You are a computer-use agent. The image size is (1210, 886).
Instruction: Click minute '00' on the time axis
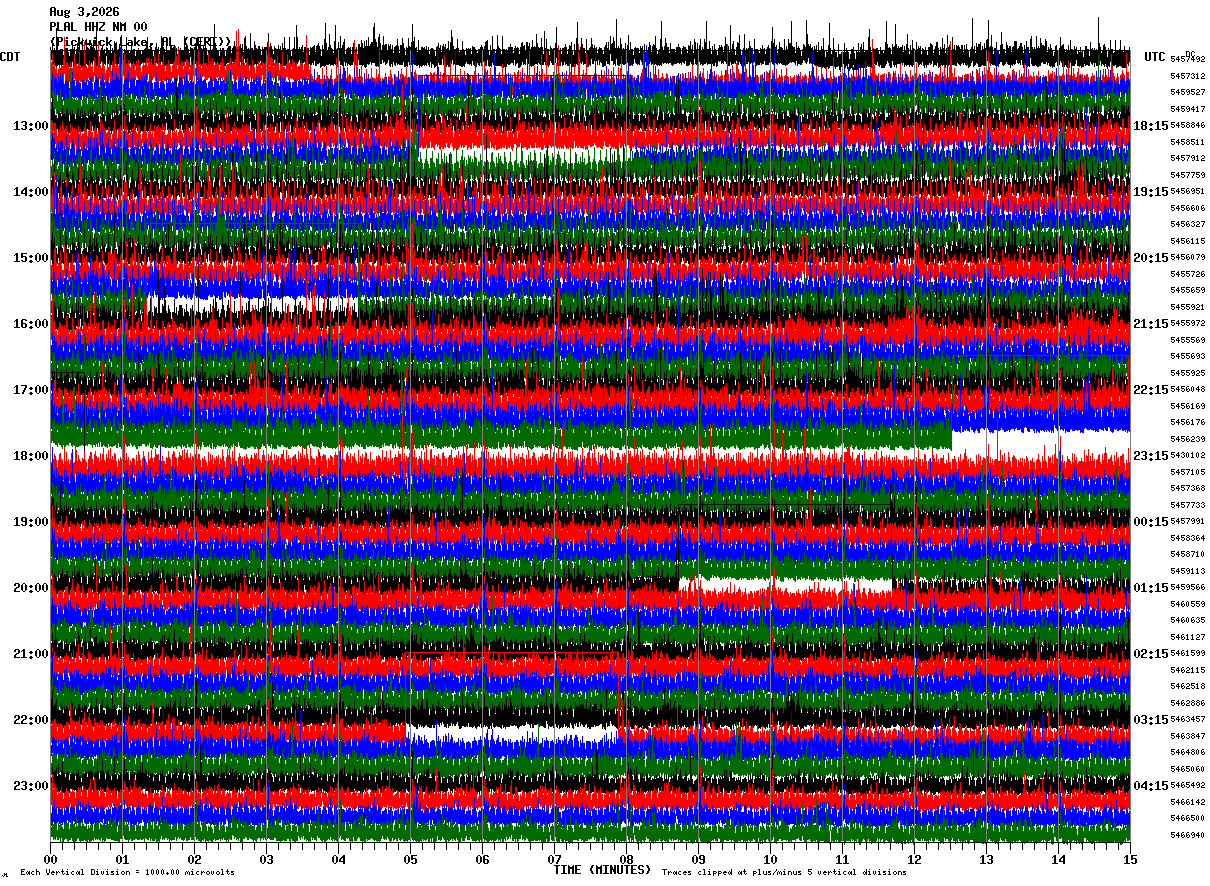[51, 859]
